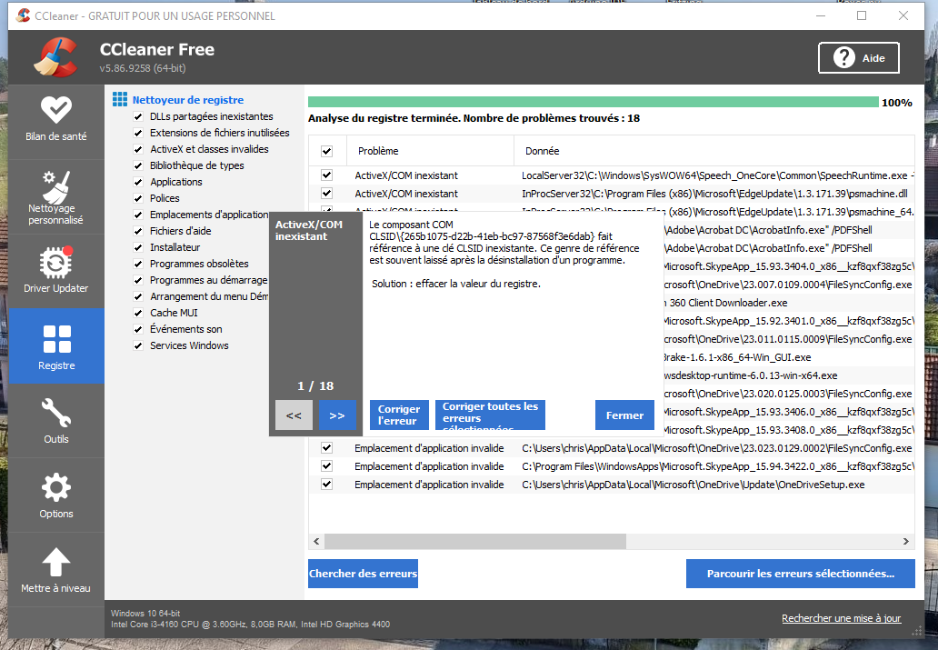The height and width of the screenshot is (650, 938).
Task: Click Corriger toutes les erreurs sélectionnées
Action: [x=490, y=415]
